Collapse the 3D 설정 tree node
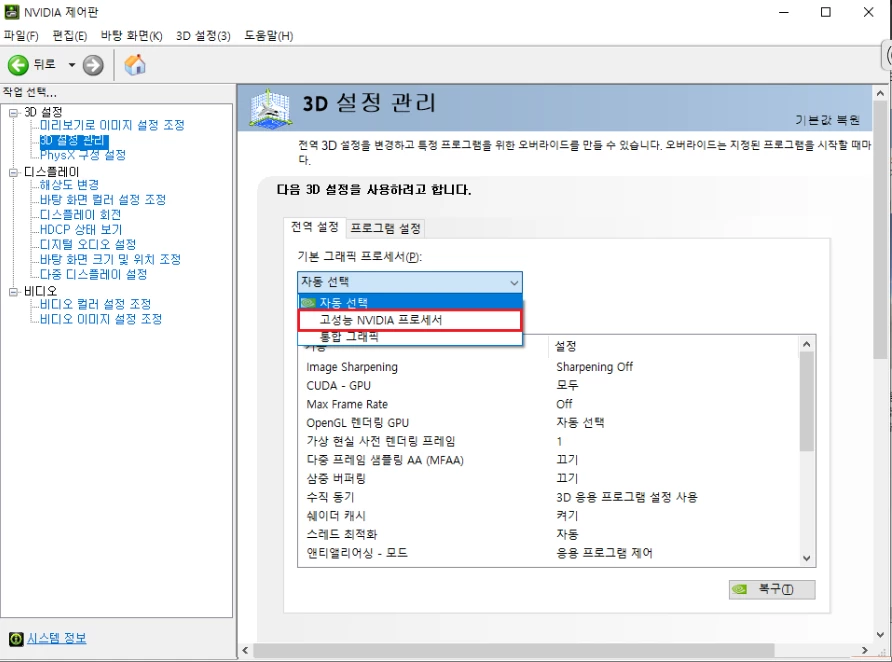Viewport: 892px width, 662px height. pos(13,113)
